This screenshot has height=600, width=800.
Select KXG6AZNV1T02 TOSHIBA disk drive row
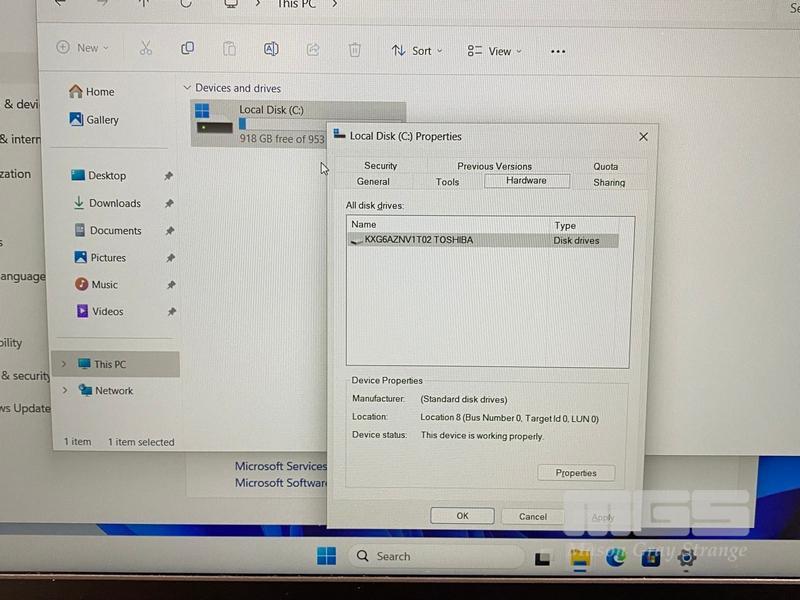tap(483, 240)
